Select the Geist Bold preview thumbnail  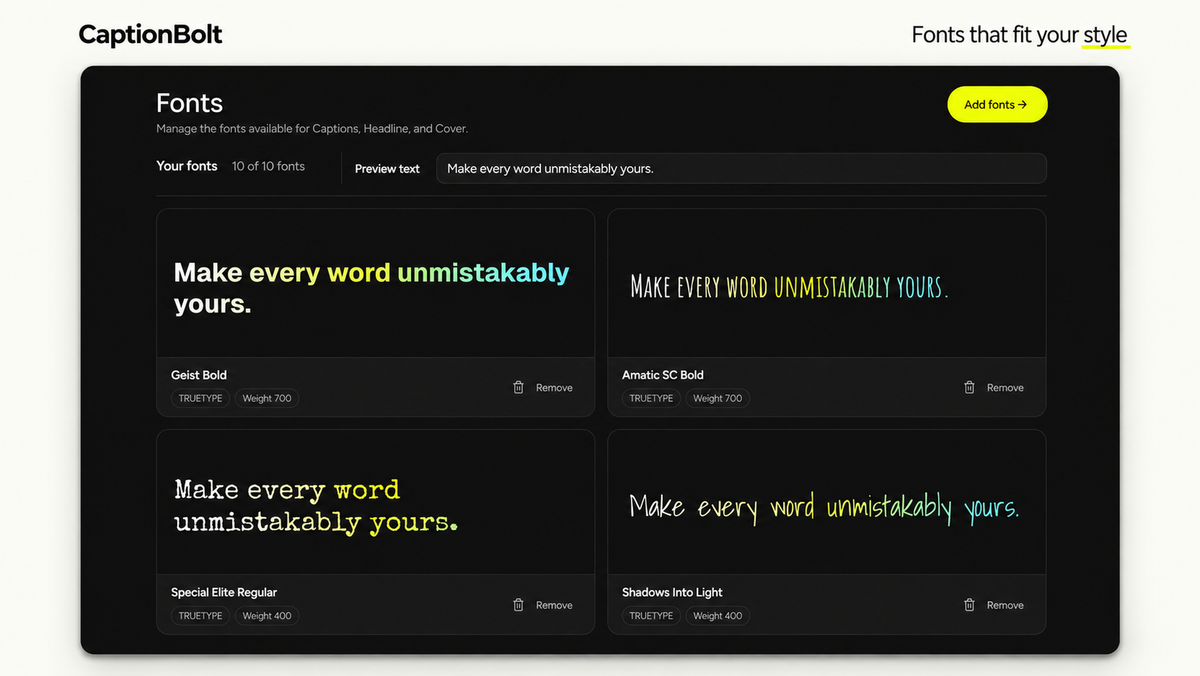click(375, 283)
